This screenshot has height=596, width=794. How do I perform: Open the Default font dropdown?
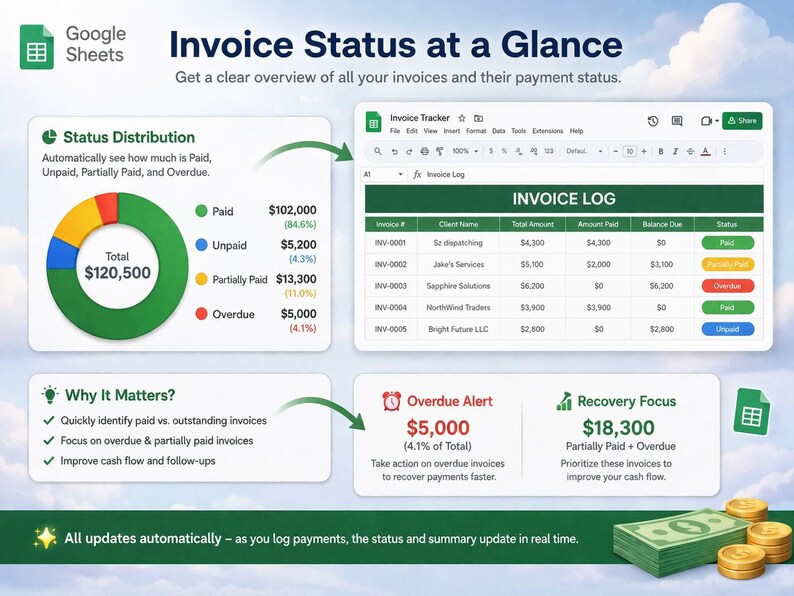(584, 151)
